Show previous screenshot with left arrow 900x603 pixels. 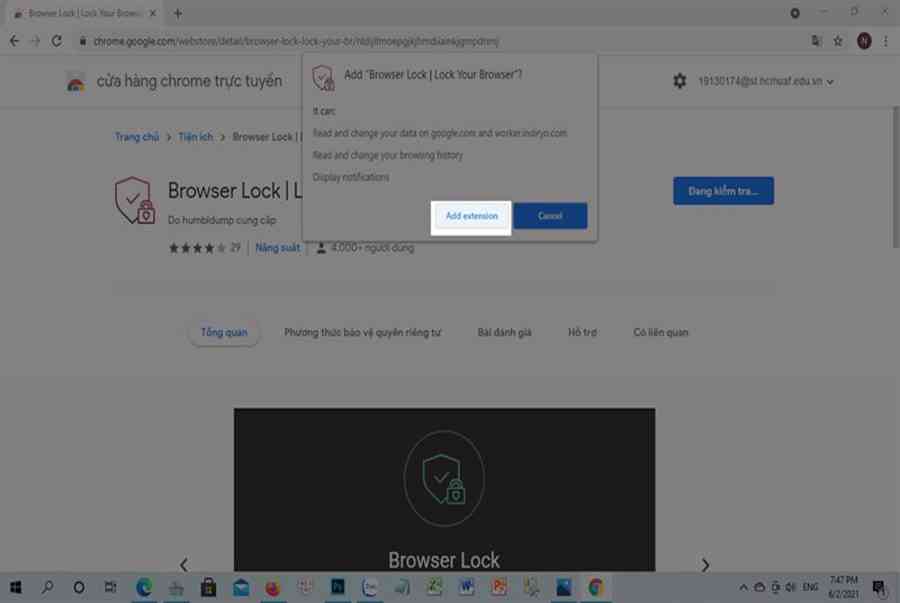pos(184,565)
